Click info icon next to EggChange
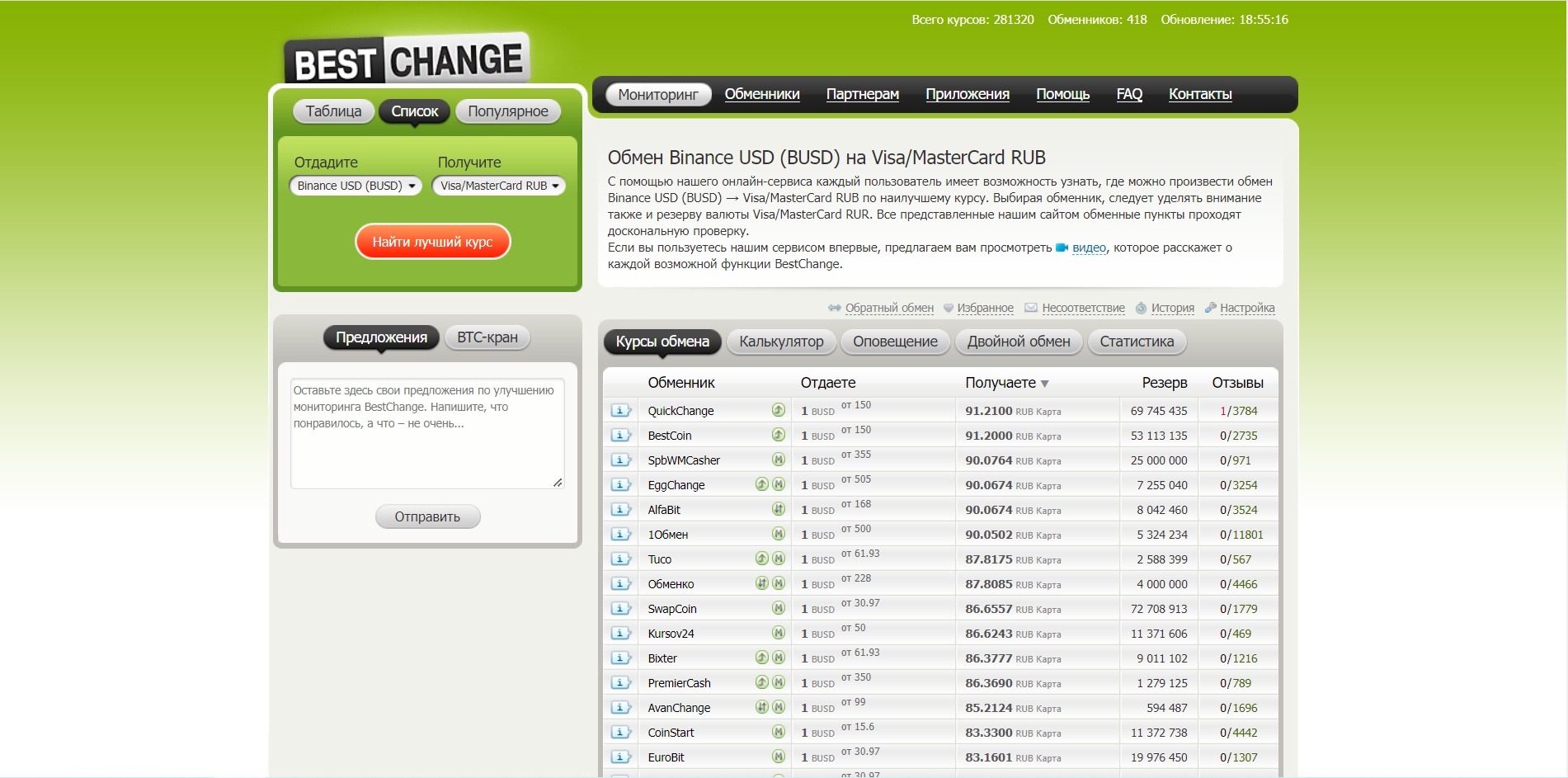Viewport: 1568px width, 778px height. (x=620, y=485)
